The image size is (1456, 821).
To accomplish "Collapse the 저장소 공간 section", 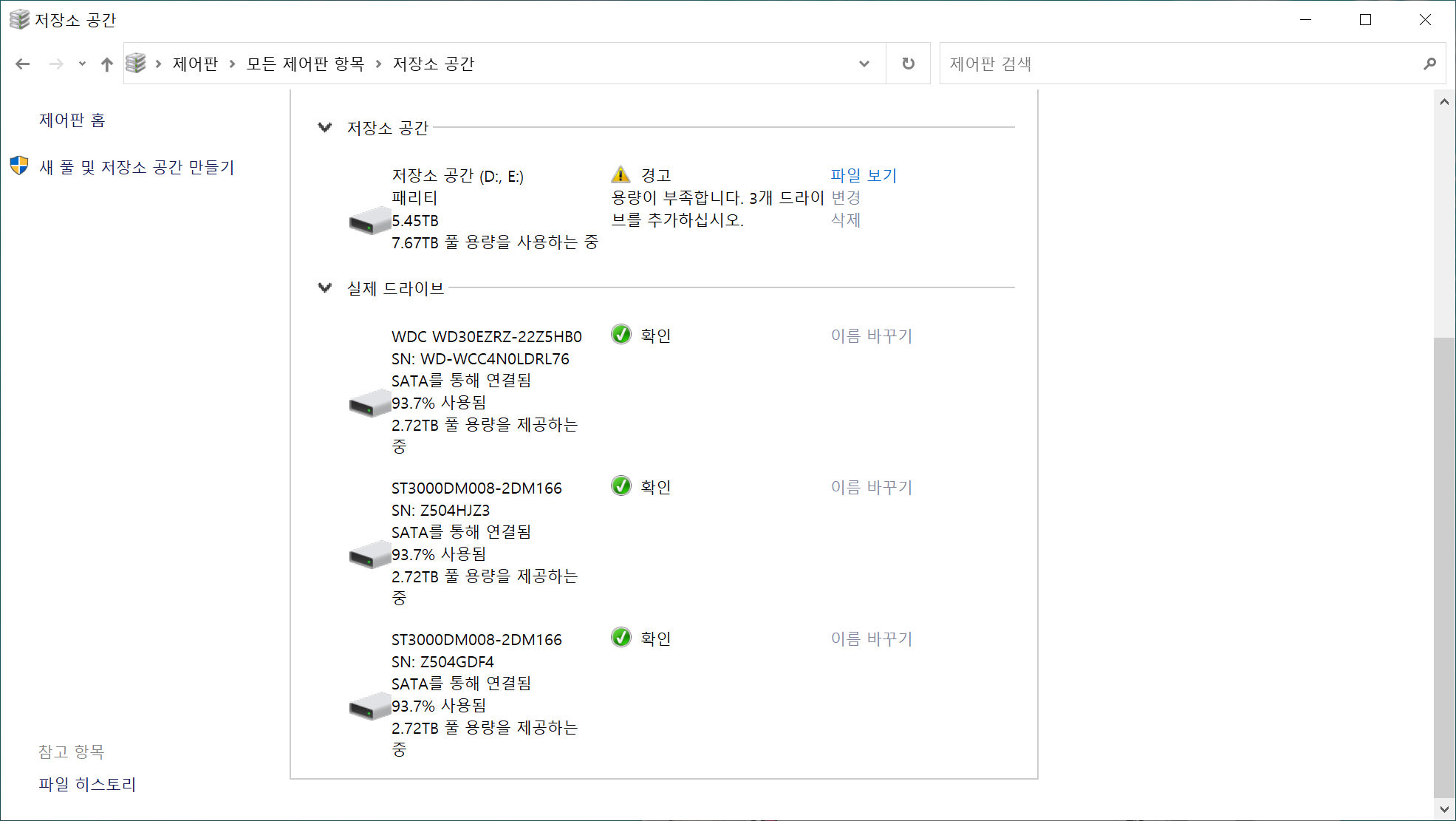I will [324, 127].
